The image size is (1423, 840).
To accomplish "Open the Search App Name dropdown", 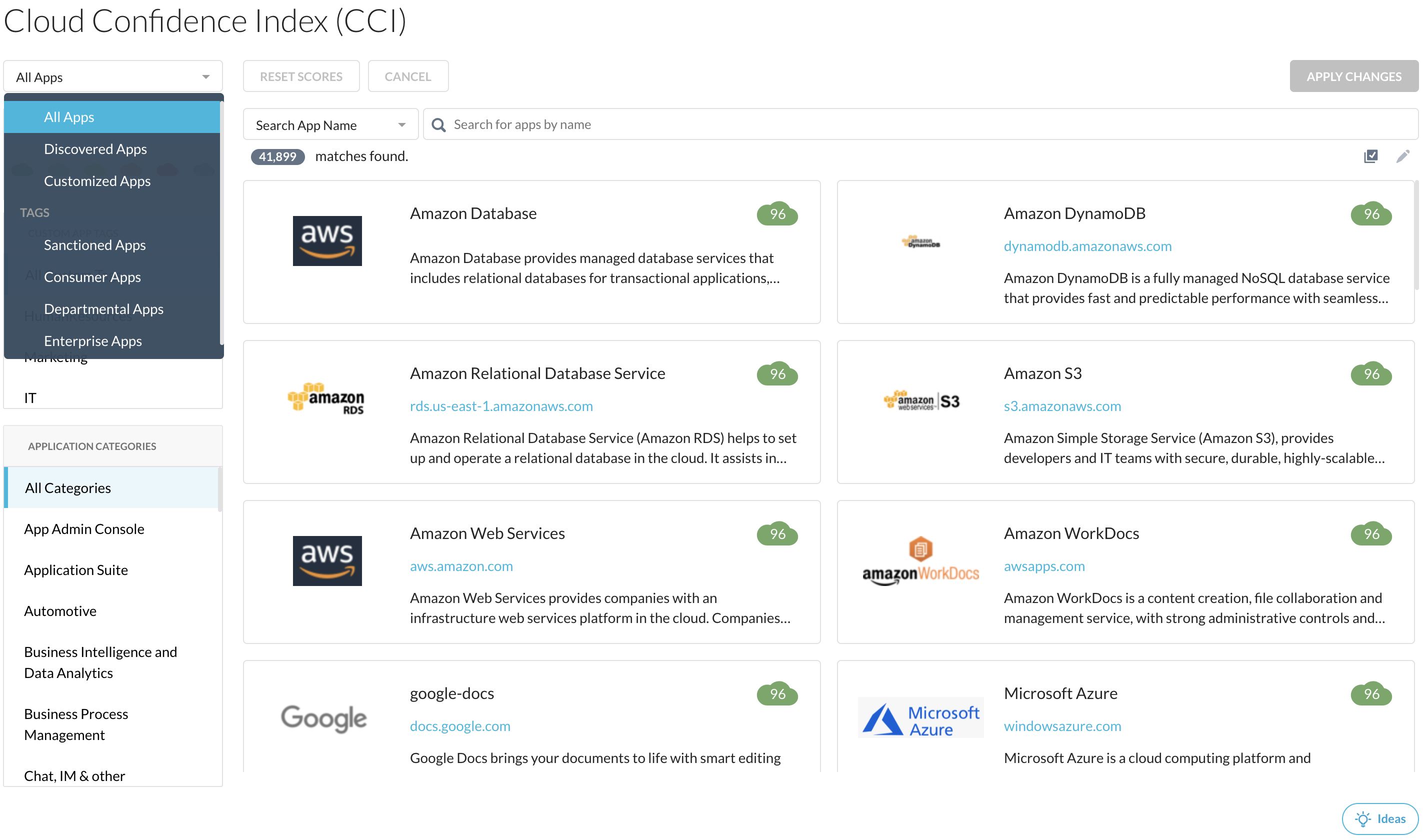I will 330,124.
